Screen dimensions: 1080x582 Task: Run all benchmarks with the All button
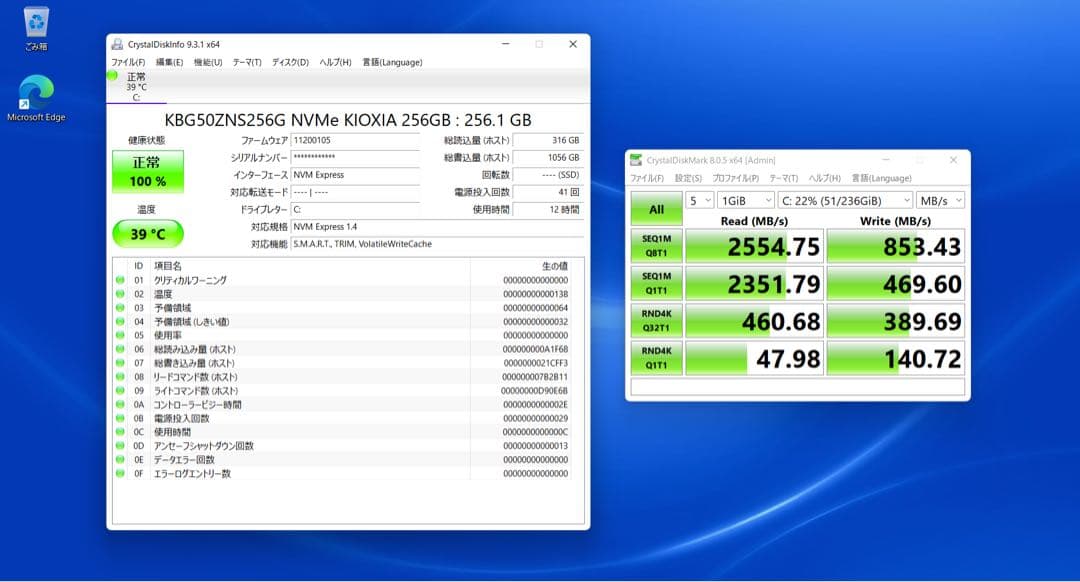[657, 209]
